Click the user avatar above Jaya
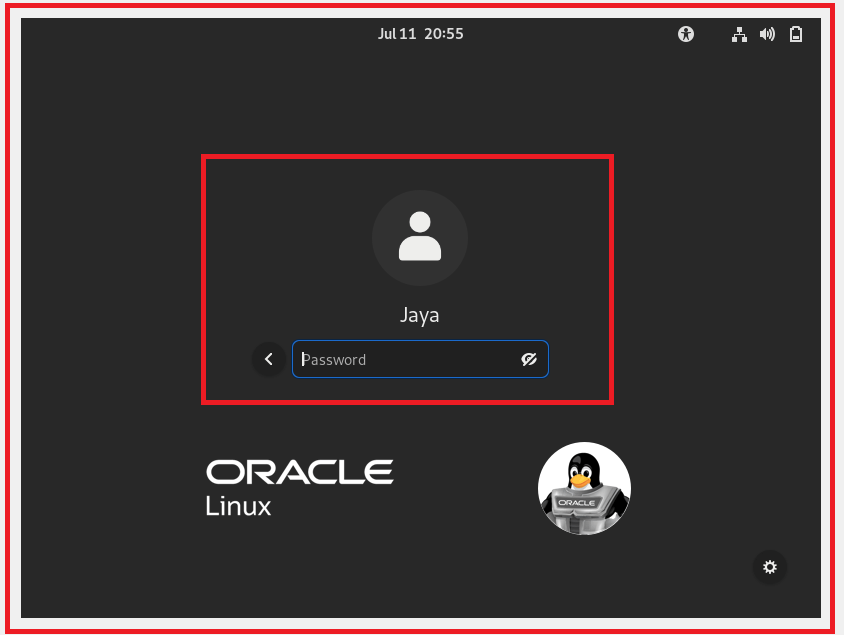 point(420,238)
